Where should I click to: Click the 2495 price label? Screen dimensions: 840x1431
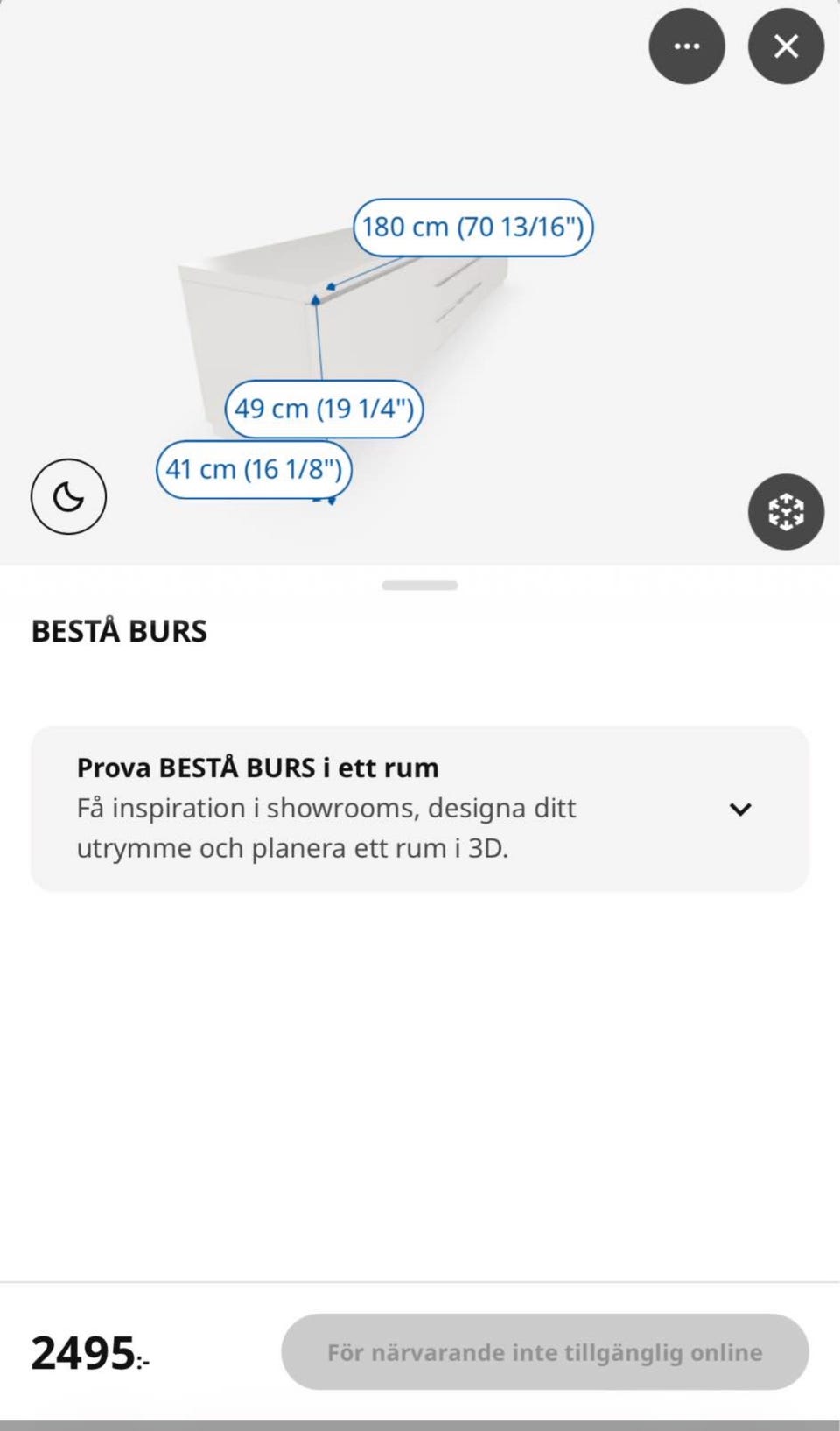pyautogui.click(x=84, y=1352)
